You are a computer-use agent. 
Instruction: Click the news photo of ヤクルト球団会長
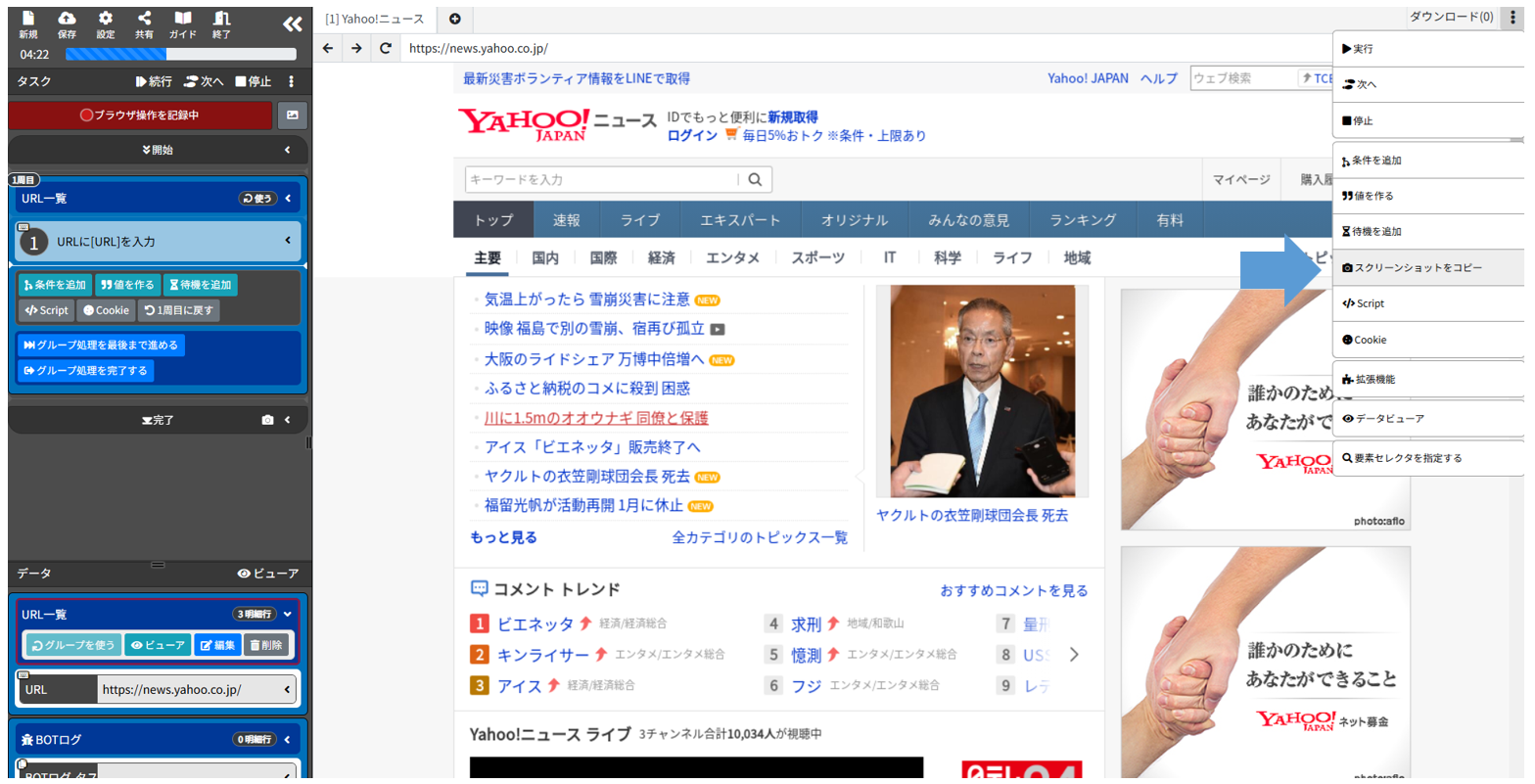pyautogui.click(x=982, y=392)
